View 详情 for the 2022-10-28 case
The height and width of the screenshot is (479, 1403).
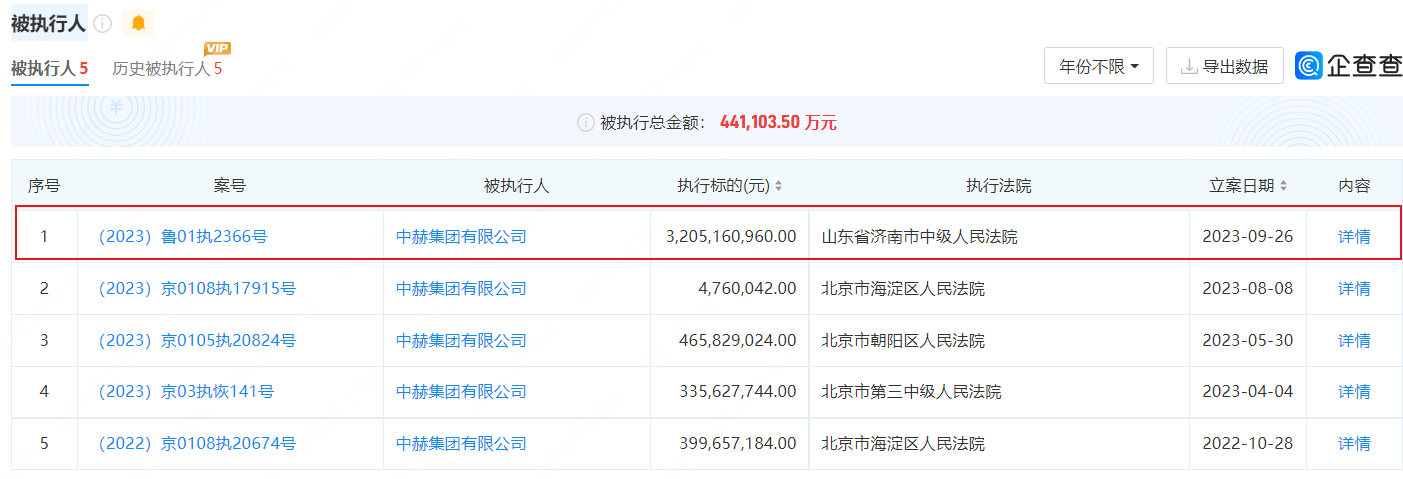1354,444
